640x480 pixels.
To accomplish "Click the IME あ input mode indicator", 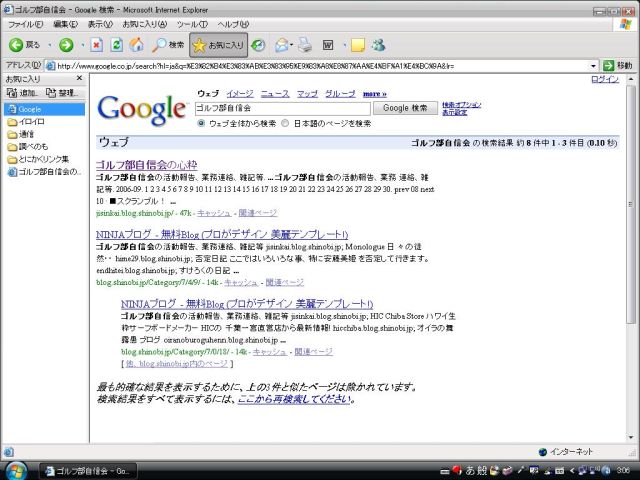I will click(x=470, y=471).
